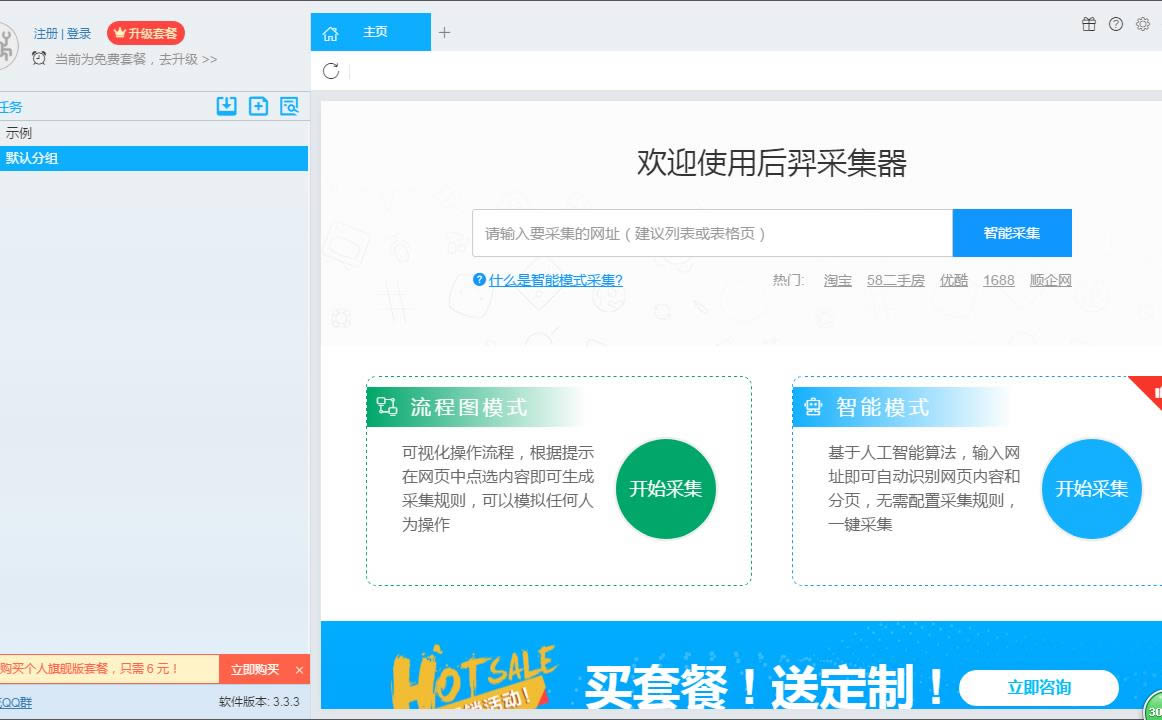Click the 升级套餐 upgrade button
1162x720 pixels.
pyautogui.click(x=146, y=33)
